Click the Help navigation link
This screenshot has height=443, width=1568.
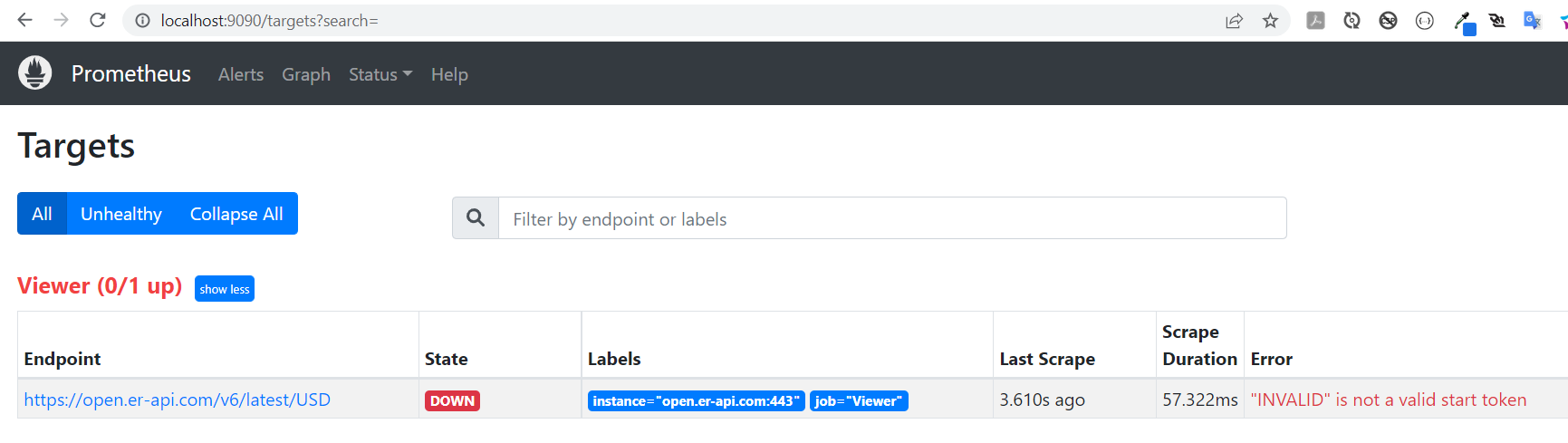(x=449, y=74)
